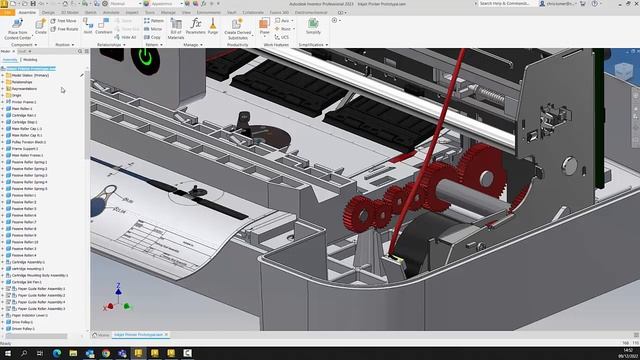Click the model browser horizontal scrollbar
640x360 pixels.
pos(36,336)
